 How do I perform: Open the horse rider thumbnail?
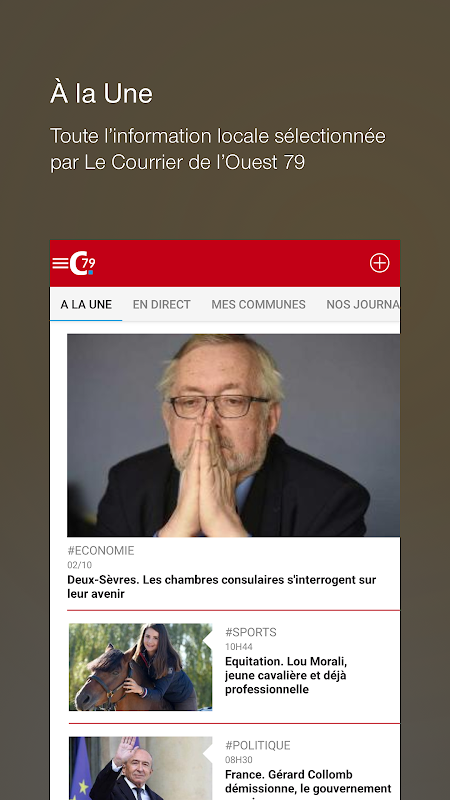(140, 667)
